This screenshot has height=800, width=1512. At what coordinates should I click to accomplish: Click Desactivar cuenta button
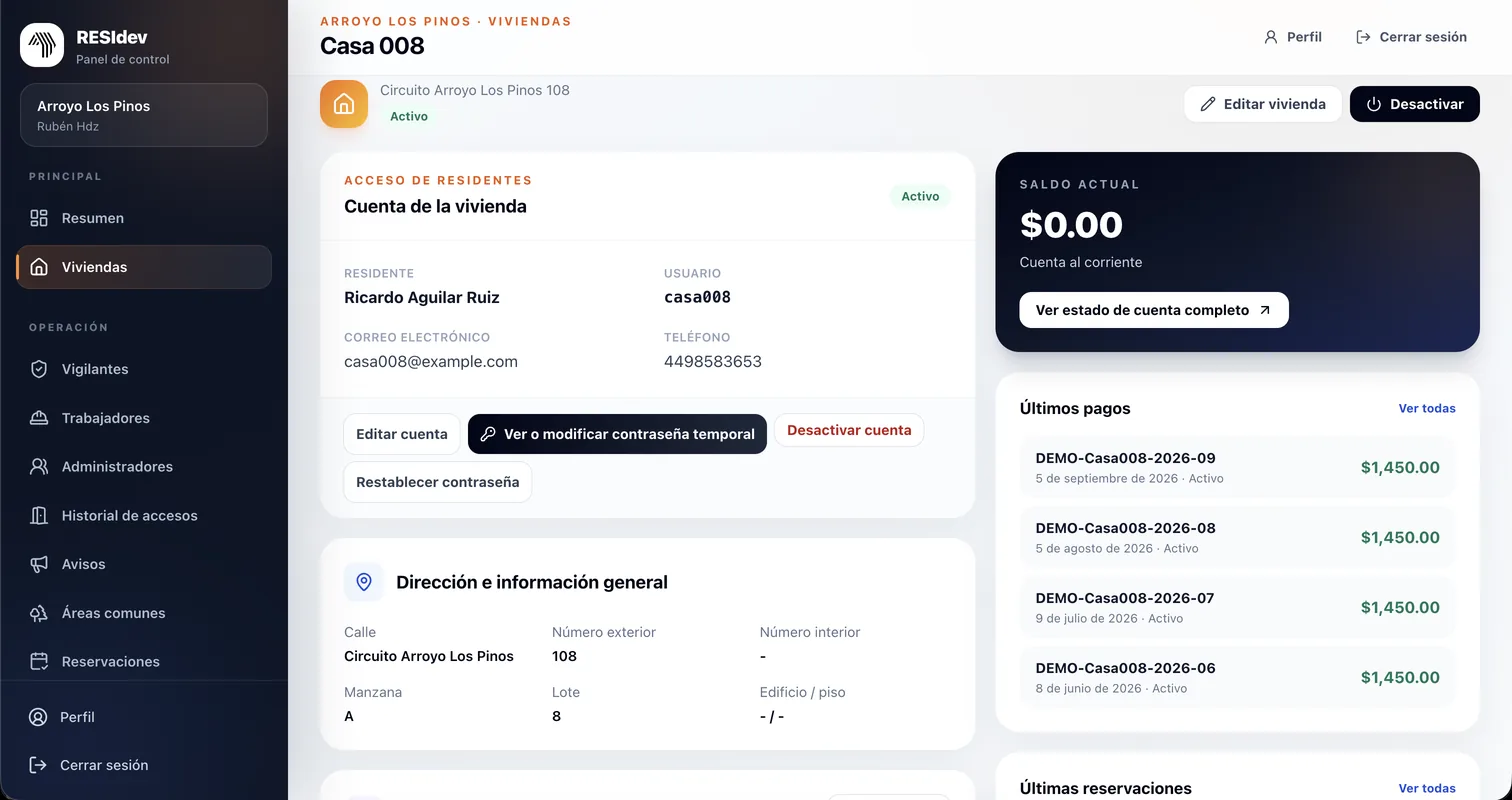849,430
